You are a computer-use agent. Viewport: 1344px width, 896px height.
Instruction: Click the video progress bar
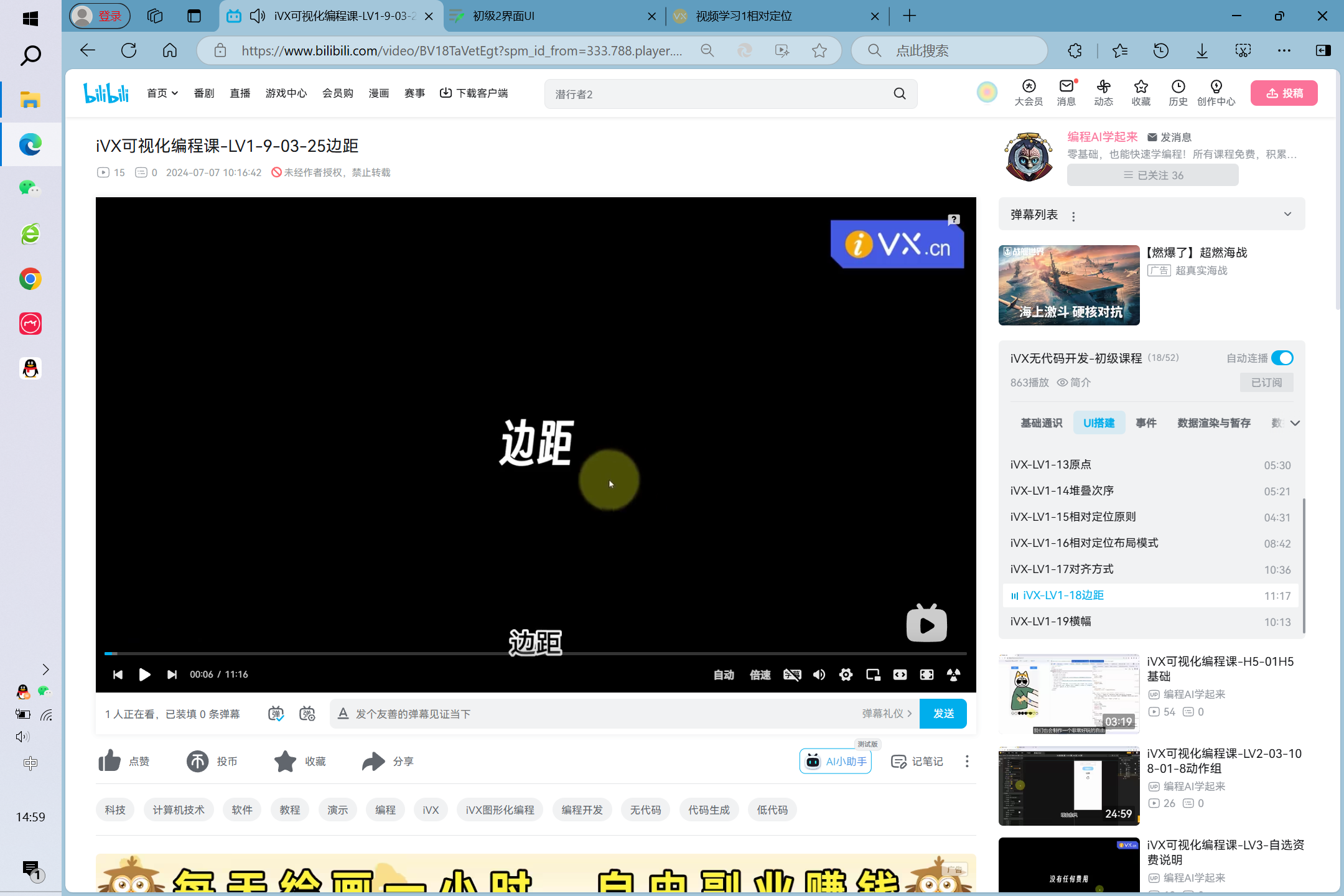pyautogui.click(x=535, y=653)
